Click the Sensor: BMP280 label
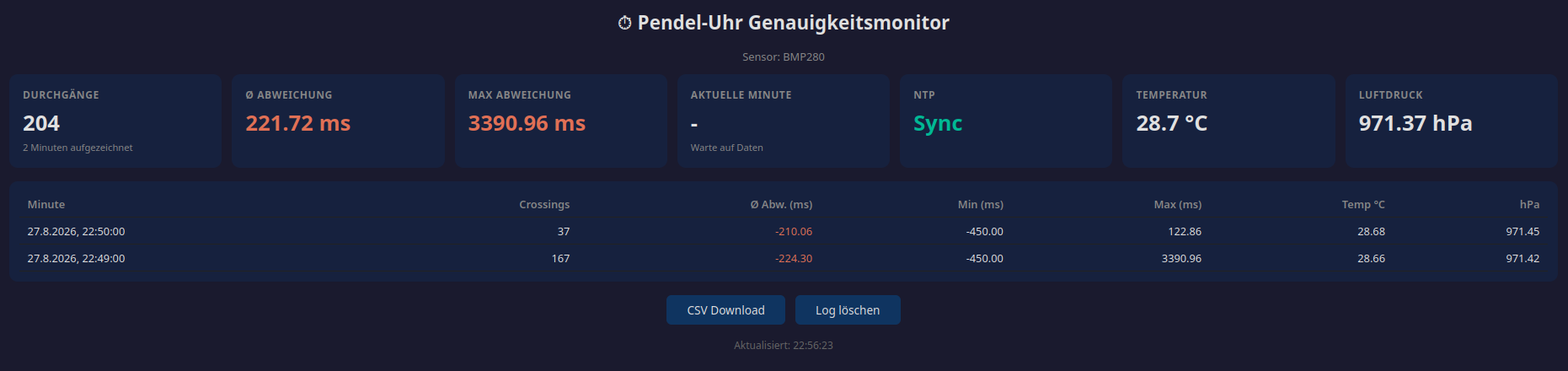Screen dimensions: 1568x371 (784, 56)
